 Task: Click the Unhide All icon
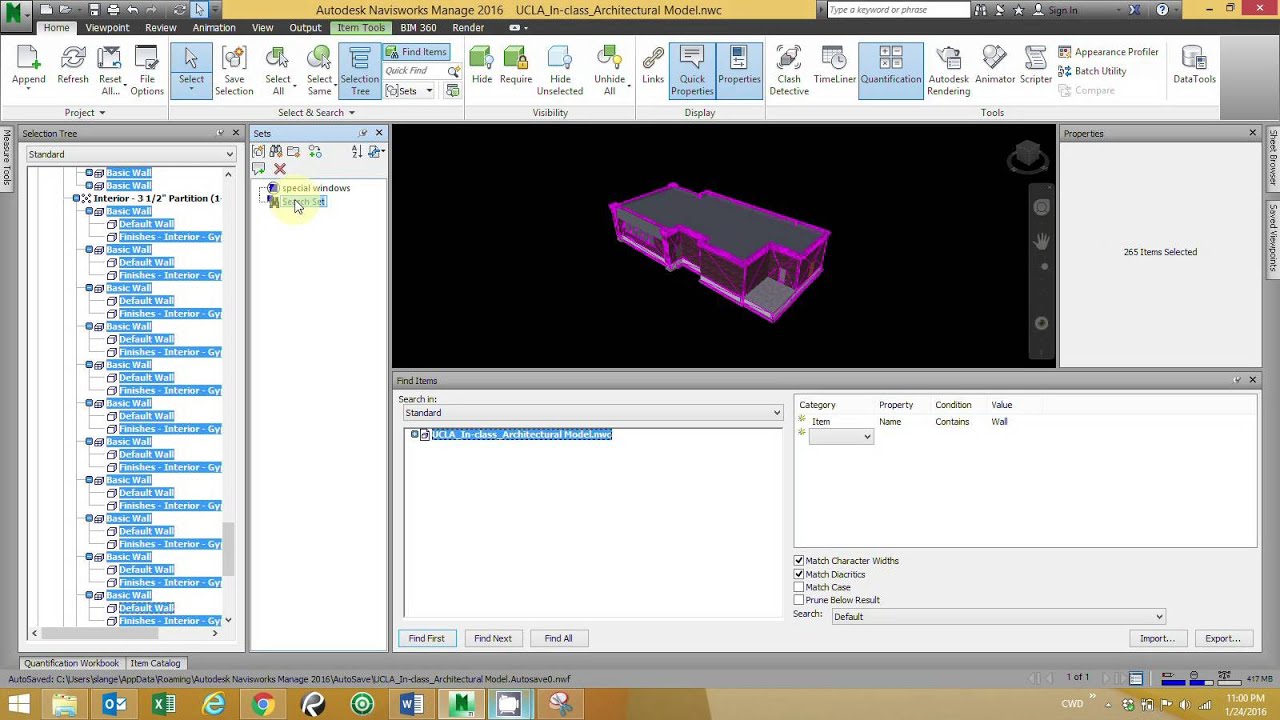(x=609, y=71)
